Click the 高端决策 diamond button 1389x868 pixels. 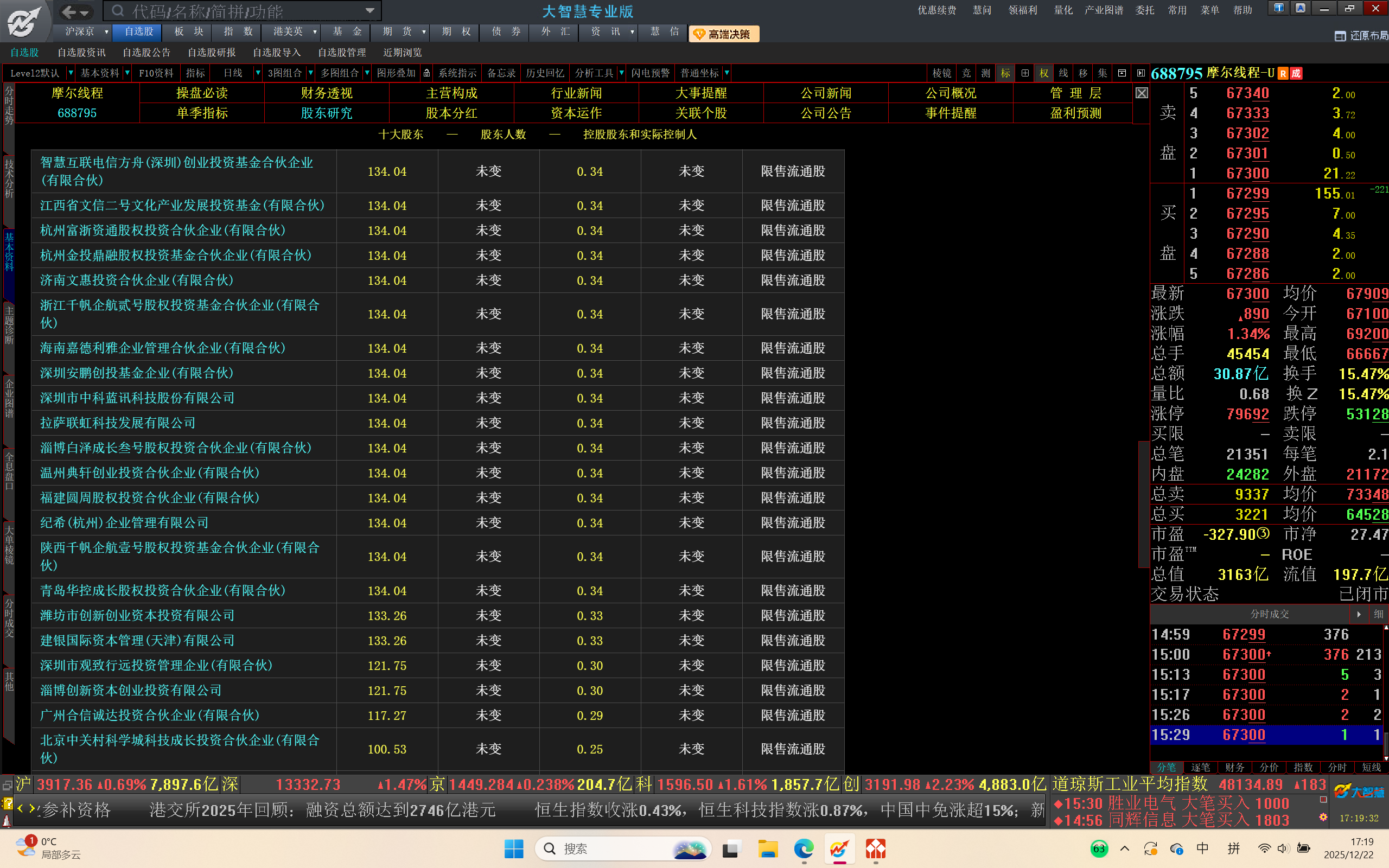[x=724, y=34]
